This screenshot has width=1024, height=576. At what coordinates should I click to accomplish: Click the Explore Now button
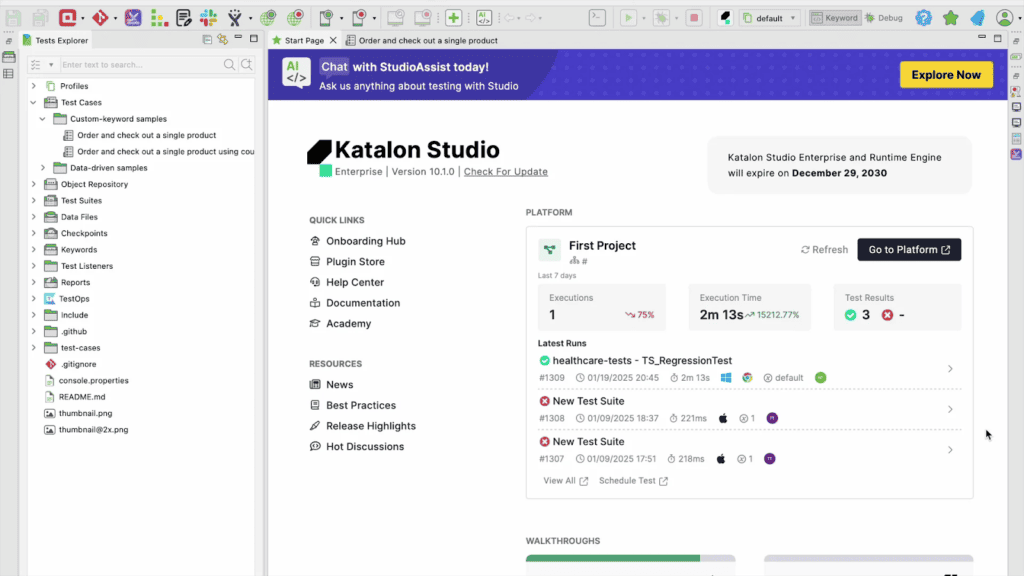click(x=945, y=75)
